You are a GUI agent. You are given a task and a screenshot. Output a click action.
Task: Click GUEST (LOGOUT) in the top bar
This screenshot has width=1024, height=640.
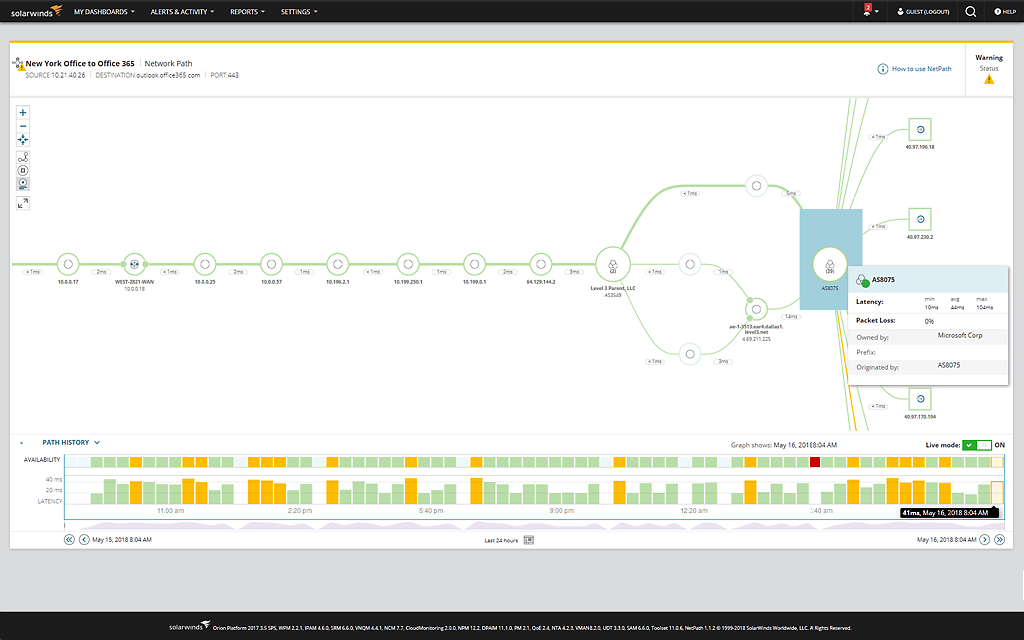pyautogui.click(x=921, y=11)
